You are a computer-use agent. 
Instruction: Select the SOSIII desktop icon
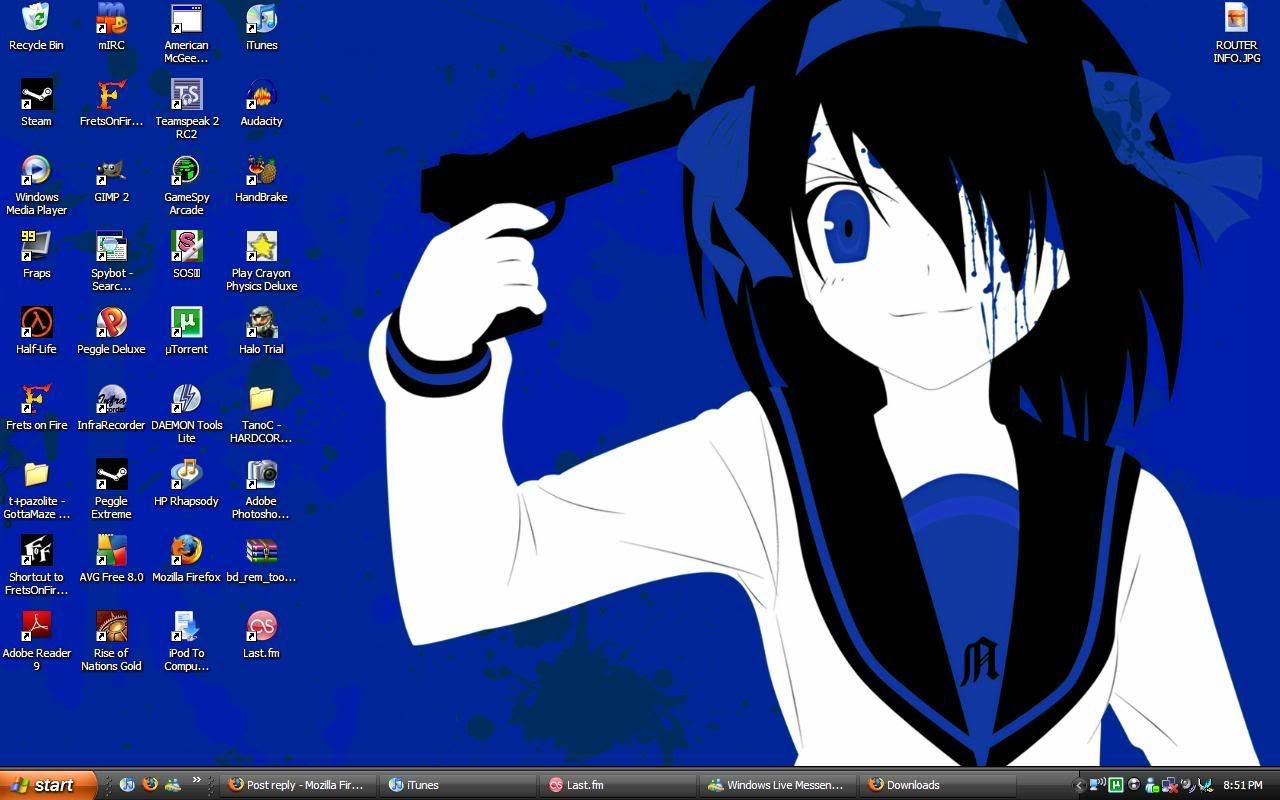point(186,255)
